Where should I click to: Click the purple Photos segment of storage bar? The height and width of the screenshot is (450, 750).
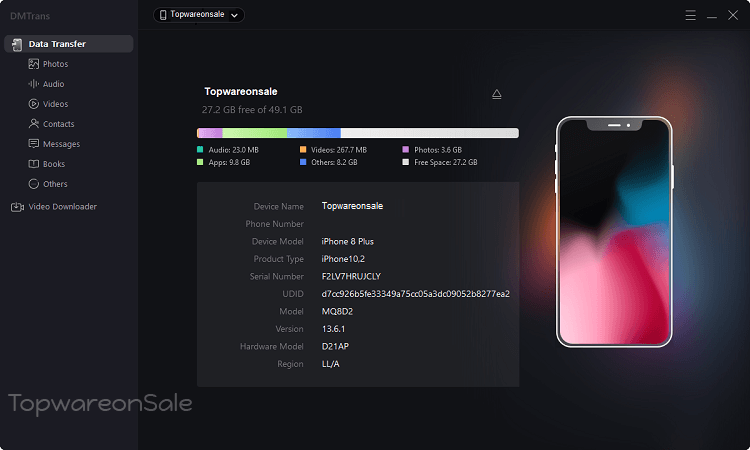210,133
